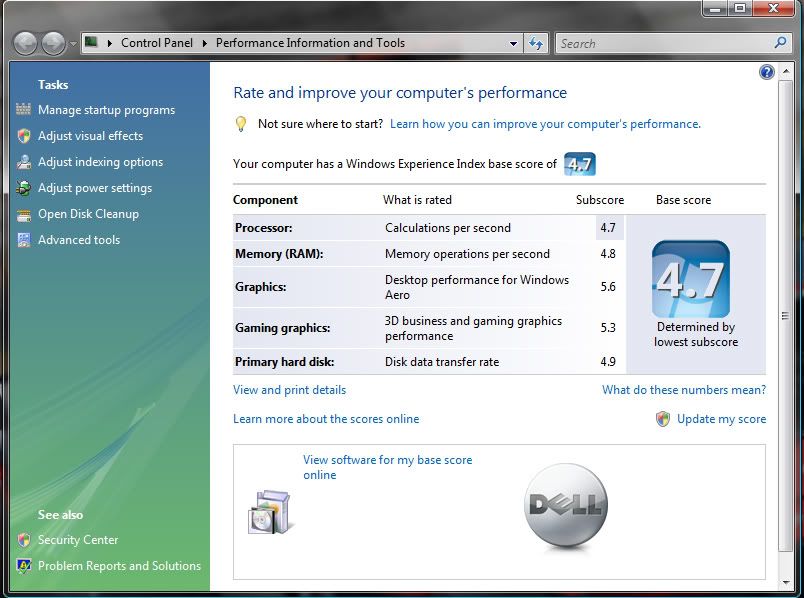Open the address bar history dropdown
Viewport: 804px width, 598px height.
tap(513, 44)
